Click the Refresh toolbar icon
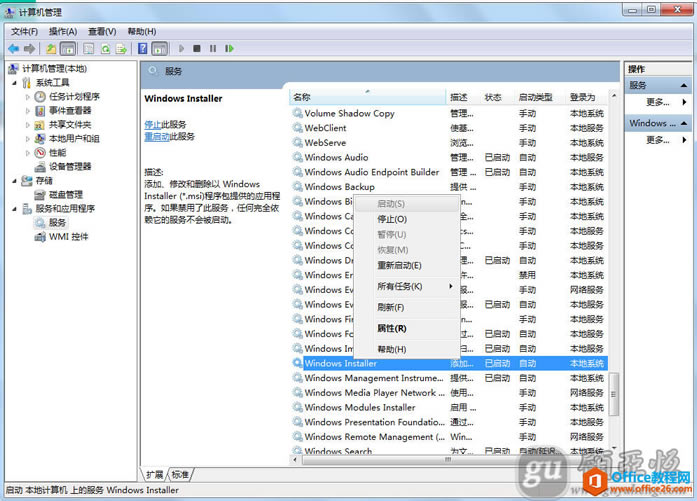 click(105, 48)
